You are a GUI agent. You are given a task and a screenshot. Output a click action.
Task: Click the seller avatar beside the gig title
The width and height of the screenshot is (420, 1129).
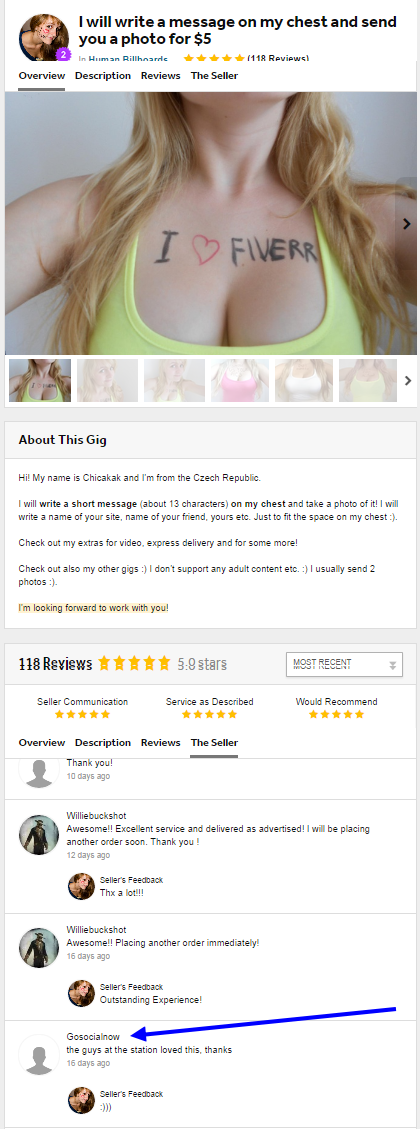43,37
